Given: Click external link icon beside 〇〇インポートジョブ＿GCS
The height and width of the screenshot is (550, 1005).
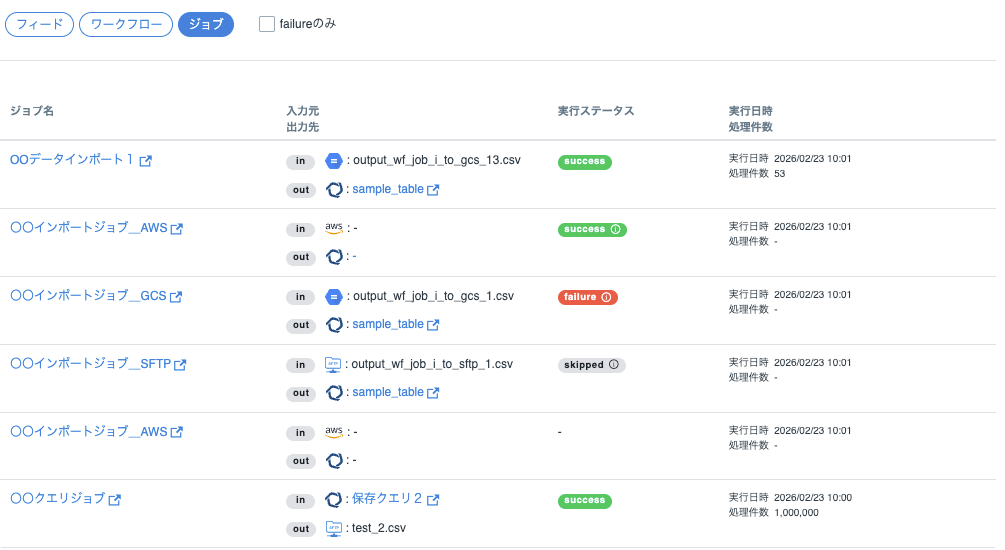Looking at the screenshot, I should (x=176, y=297).
